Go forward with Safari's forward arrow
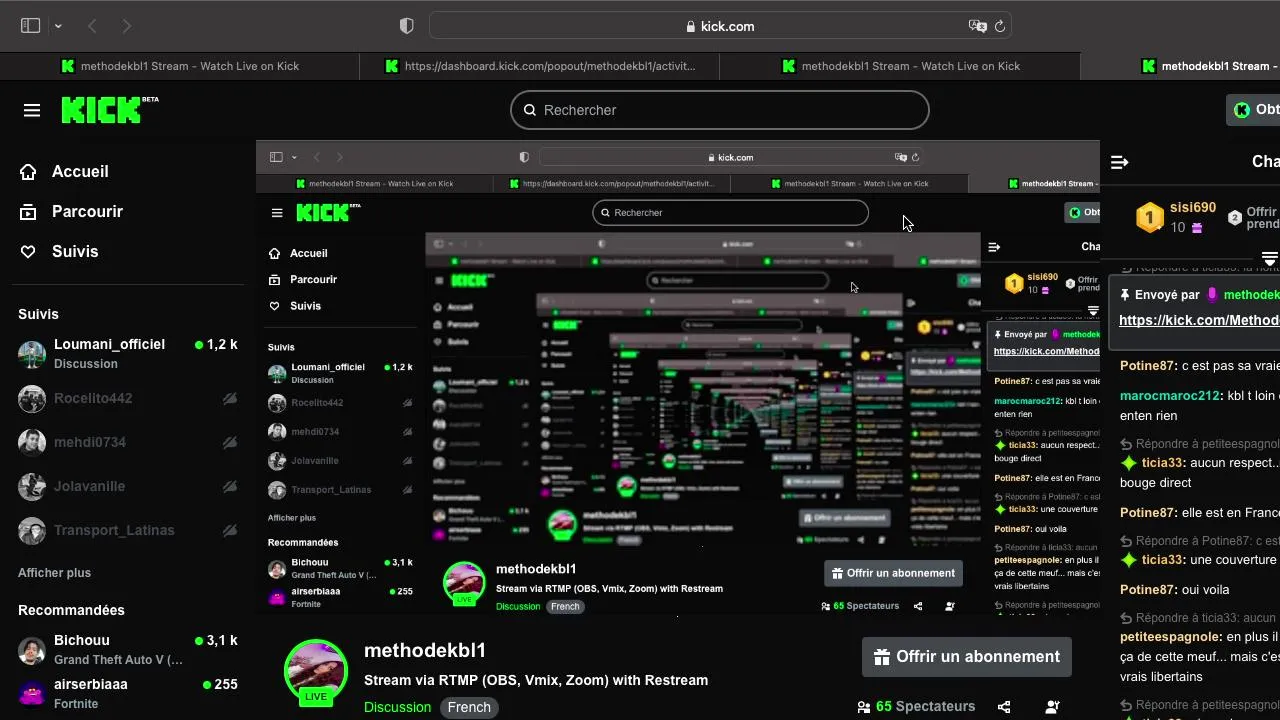The width and height of the screenshot is (1280, 720). click(x=126, y=26)
